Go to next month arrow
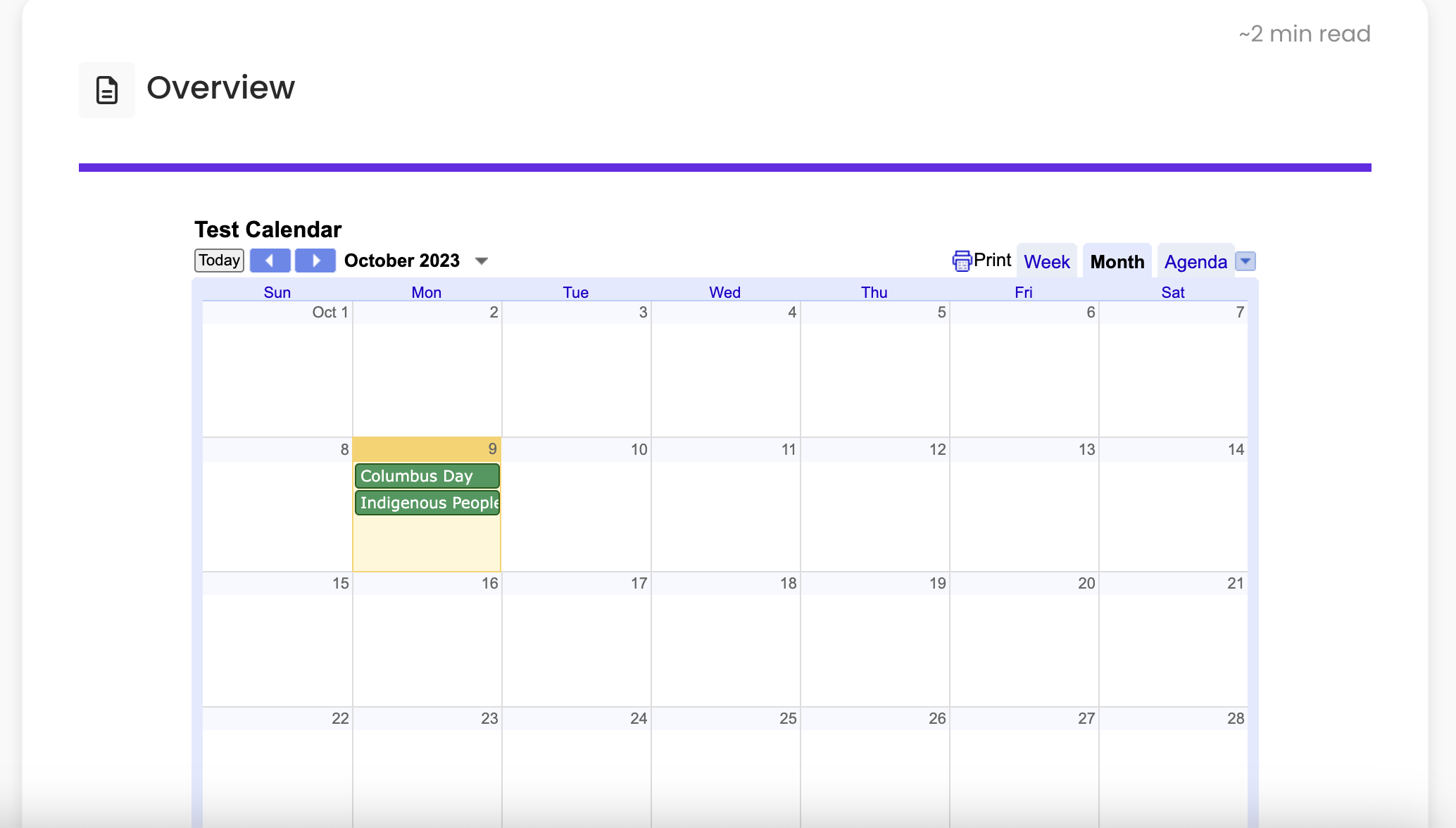The image size is (1456, 828). point(315,261)
